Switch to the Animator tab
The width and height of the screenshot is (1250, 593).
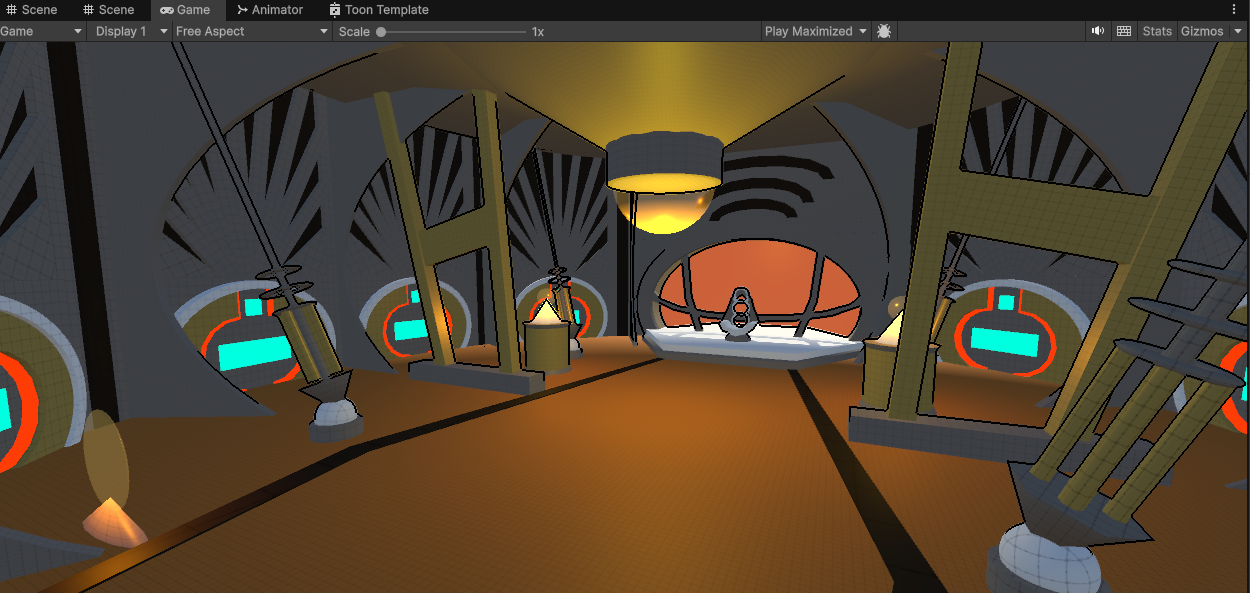point(270,10)
